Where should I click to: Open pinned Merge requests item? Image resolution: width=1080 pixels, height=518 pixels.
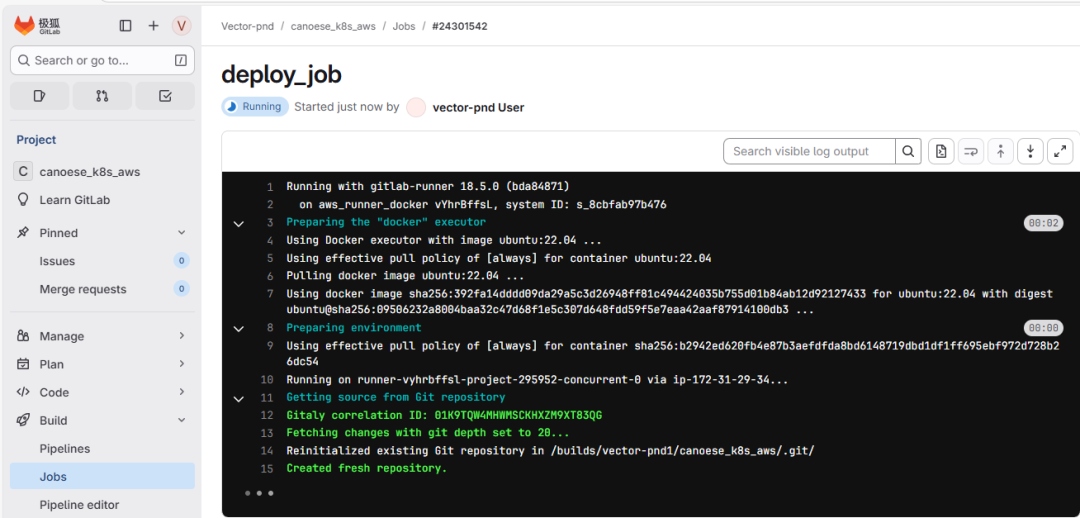coord(103,289)
